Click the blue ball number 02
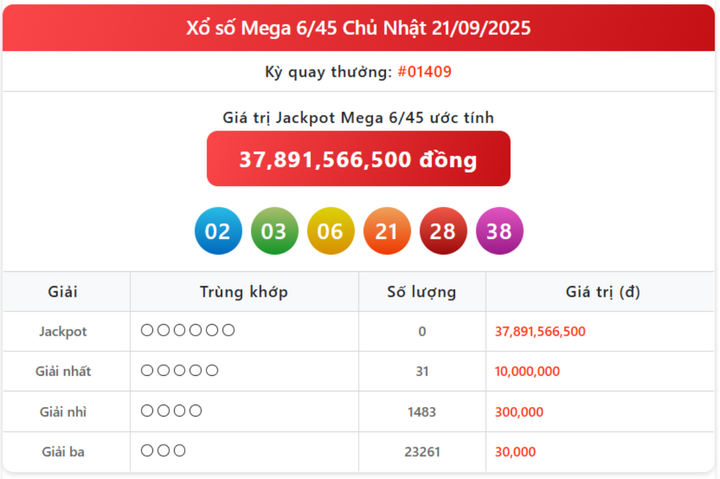This screenshot has width=720, height=479. (x=218, y=232)
